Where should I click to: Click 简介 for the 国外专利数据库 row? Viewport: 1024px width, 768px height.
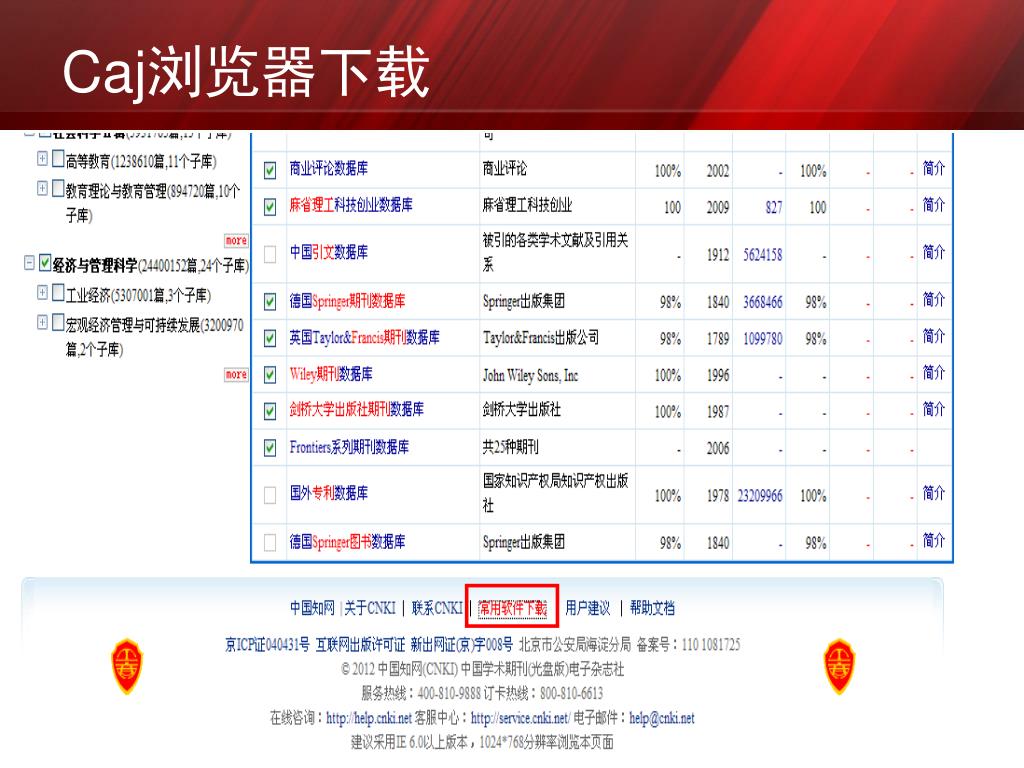934,493
